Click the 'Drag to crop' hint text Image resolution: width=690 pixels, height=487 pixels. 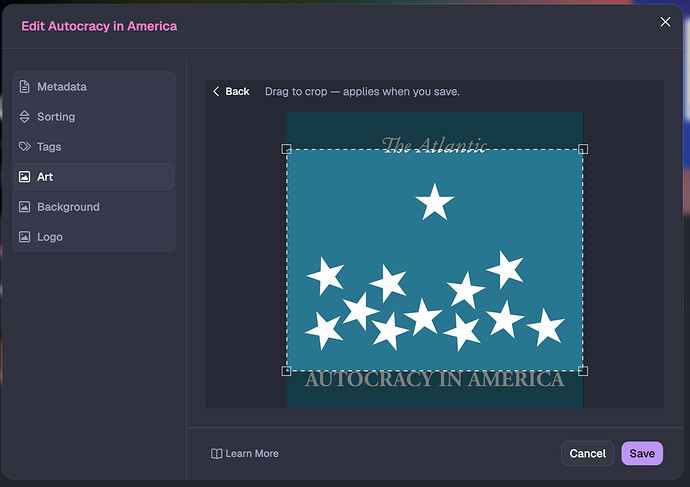point(362,92)
